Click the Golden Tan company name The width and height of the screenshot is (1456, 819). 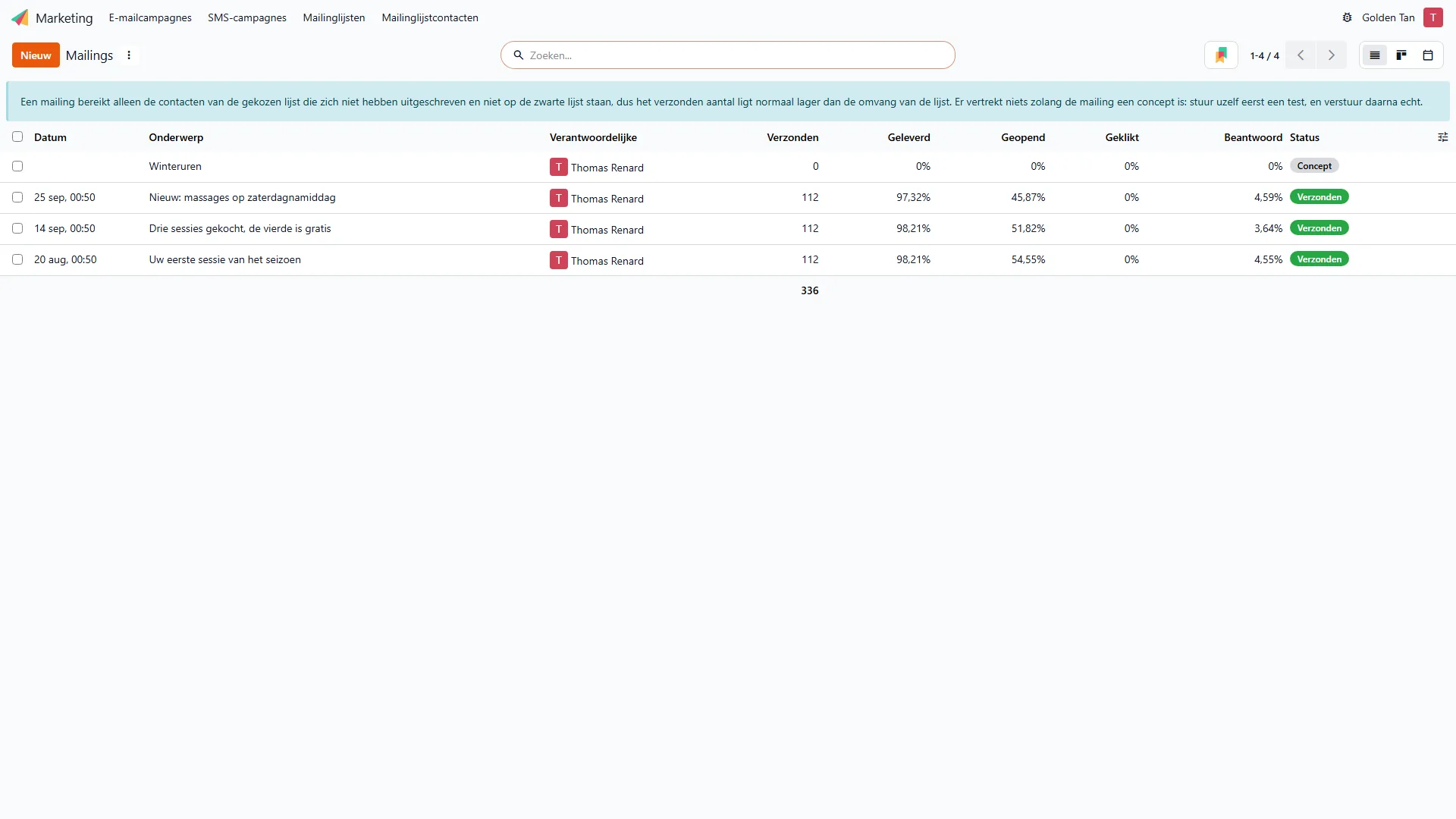coord(1388,17)
